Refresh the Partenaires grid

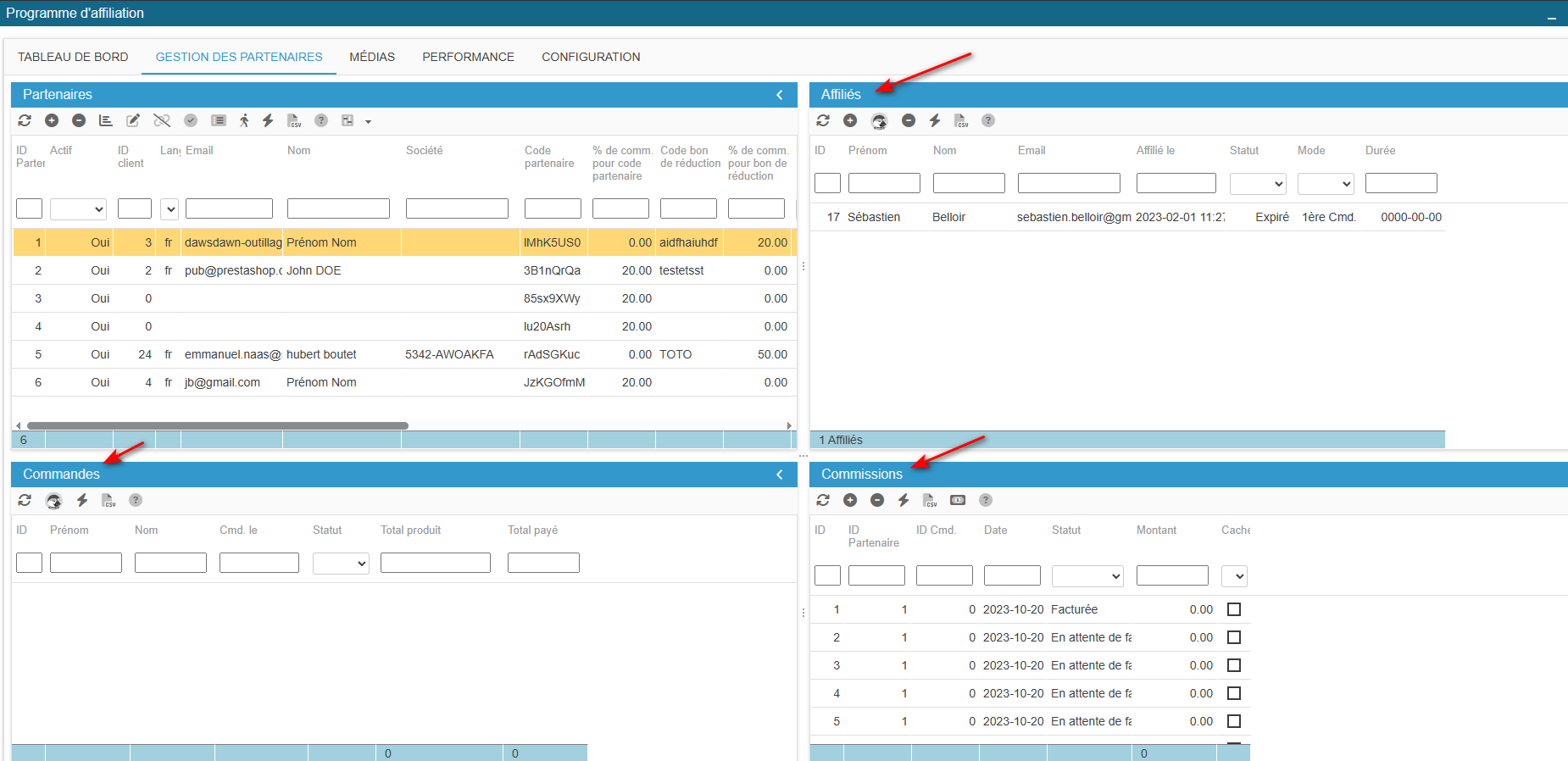(25, 120)
